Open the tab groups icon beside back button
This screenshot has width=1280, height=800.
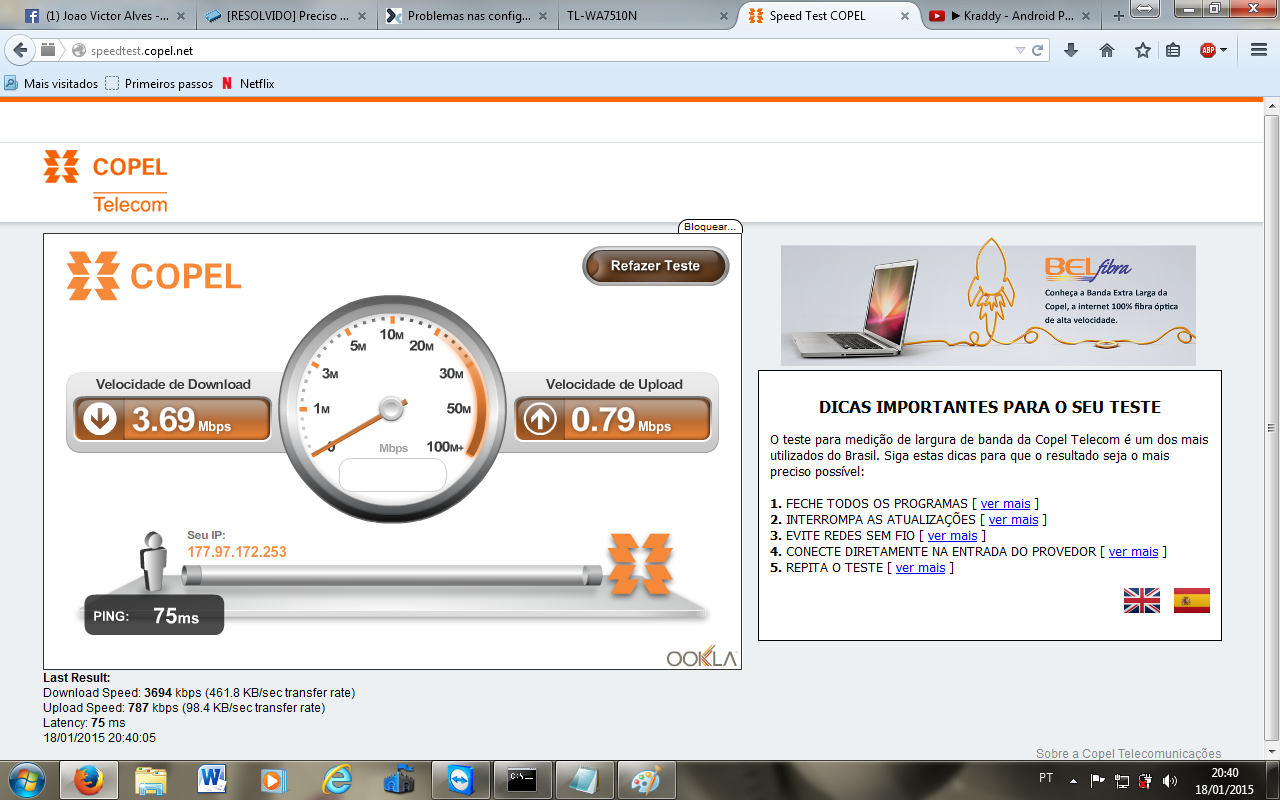49,50
